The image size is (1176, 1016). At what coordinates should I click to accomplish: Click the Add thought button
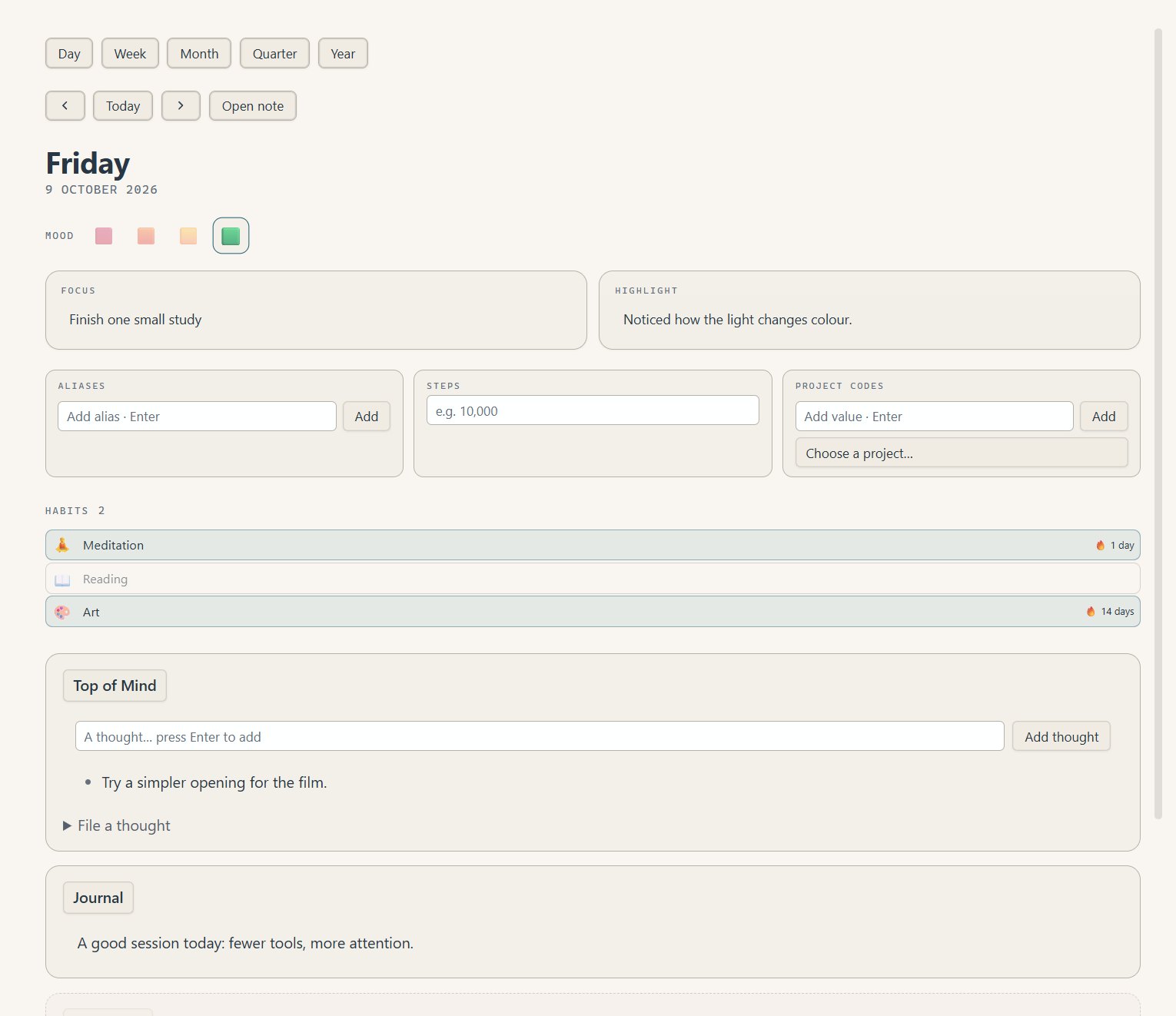point(1061,736)
